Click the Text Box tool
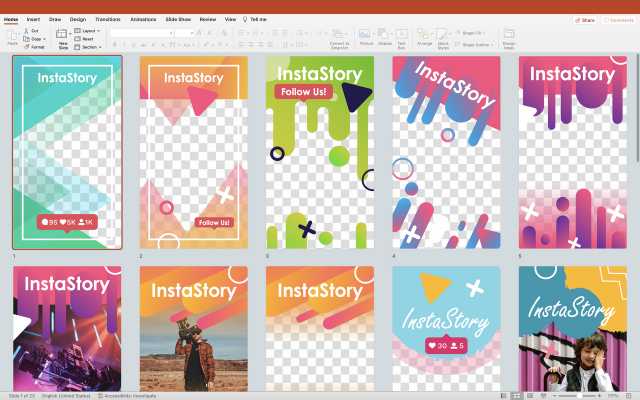 click(x=402, y=36)
